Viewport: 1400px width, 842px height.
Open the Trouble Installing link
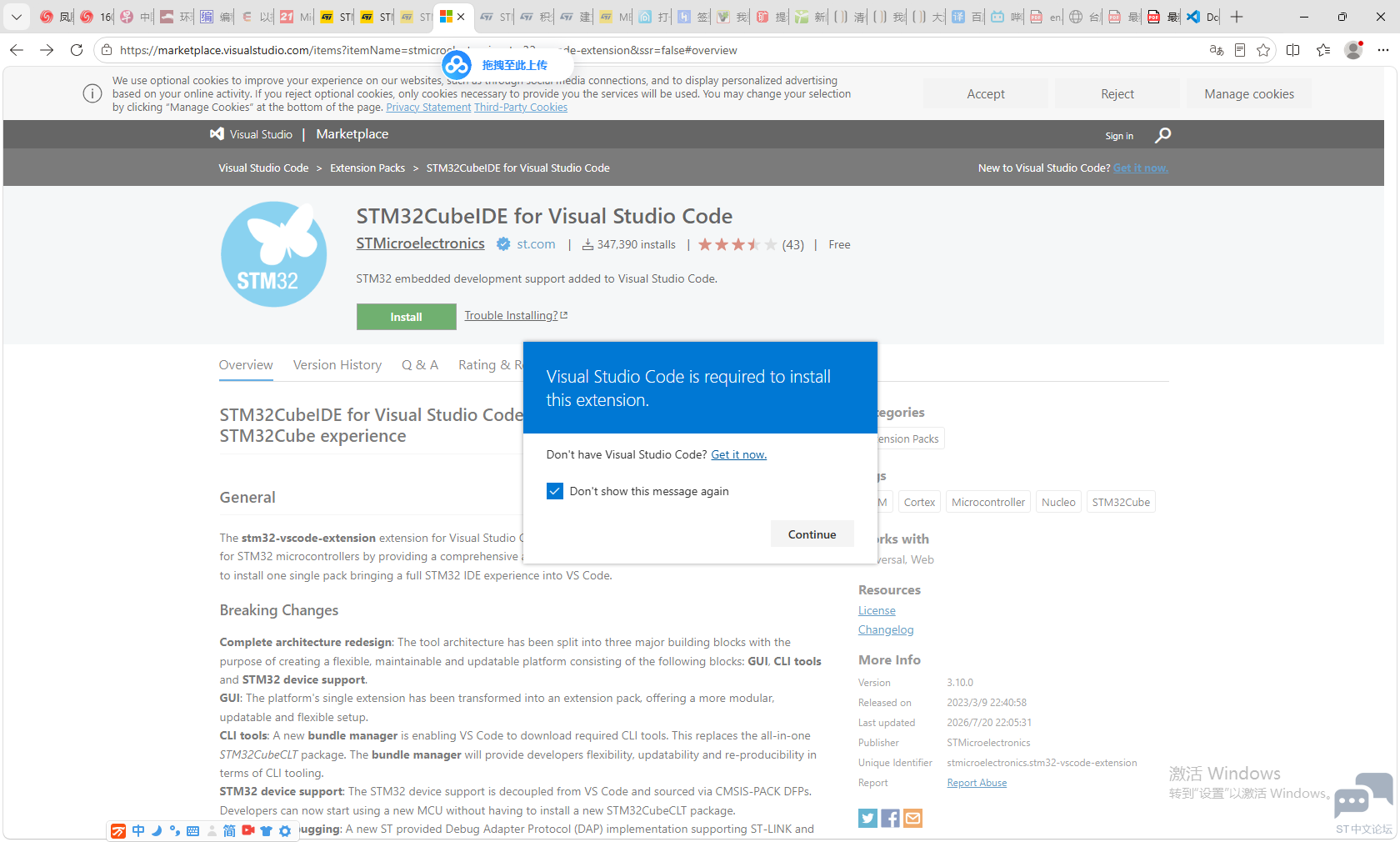(x=516, y=315)
